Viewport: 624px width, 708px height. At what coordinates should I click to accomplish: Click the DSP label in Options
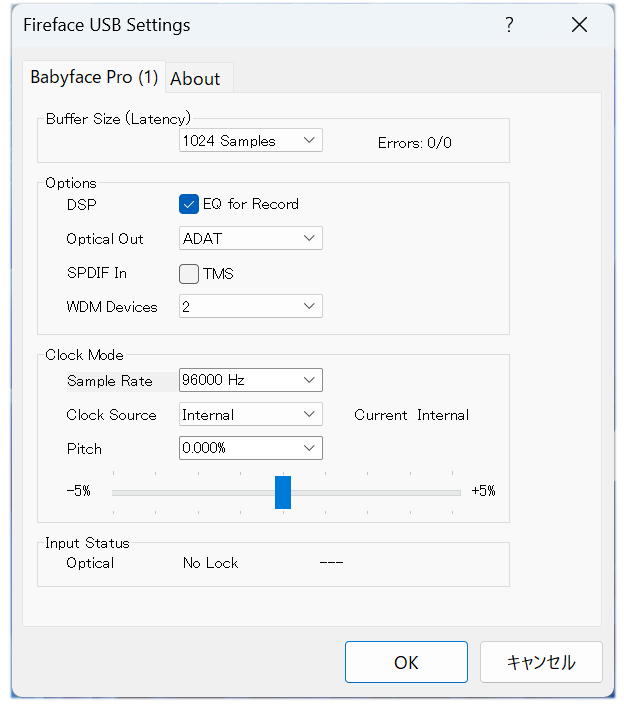[82, 205]
